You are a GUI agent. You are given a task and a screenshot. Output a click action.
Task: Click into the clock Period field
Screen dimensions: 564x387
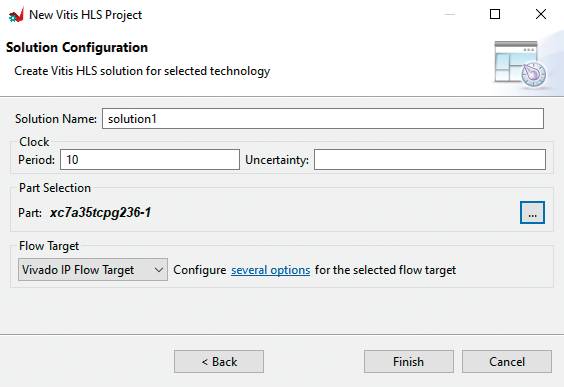150,160
